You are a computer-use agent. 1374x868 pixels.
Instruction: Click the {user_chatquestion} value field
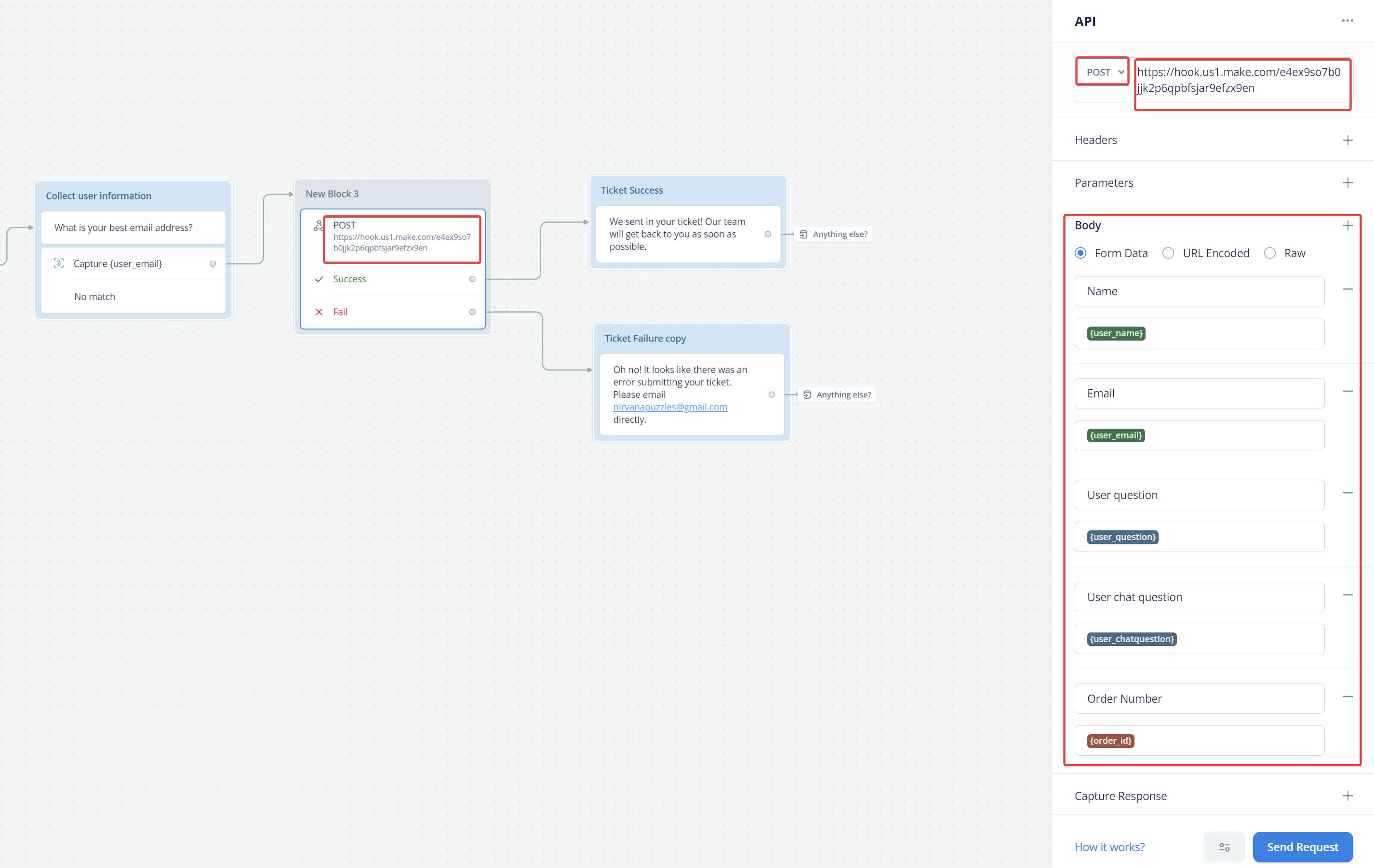pyautogui.click(x=1200, y=639)
